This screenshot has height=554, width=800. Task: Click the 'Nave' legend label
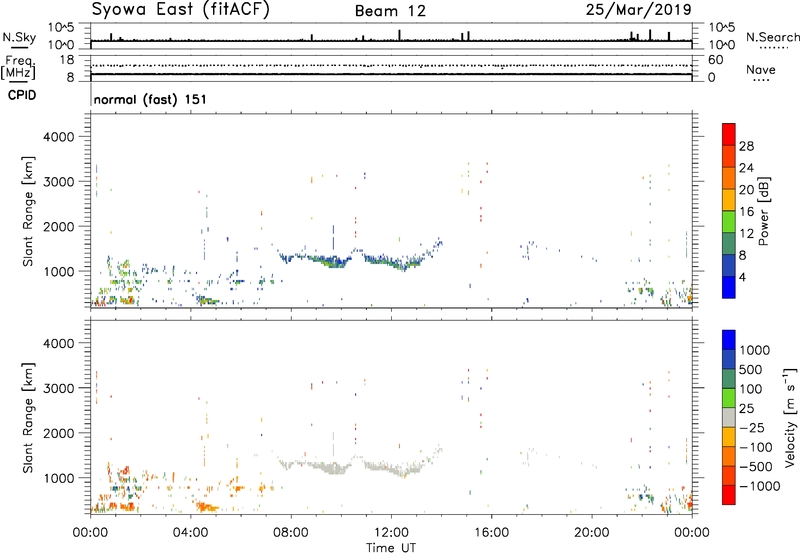click(x=761, y=69)
